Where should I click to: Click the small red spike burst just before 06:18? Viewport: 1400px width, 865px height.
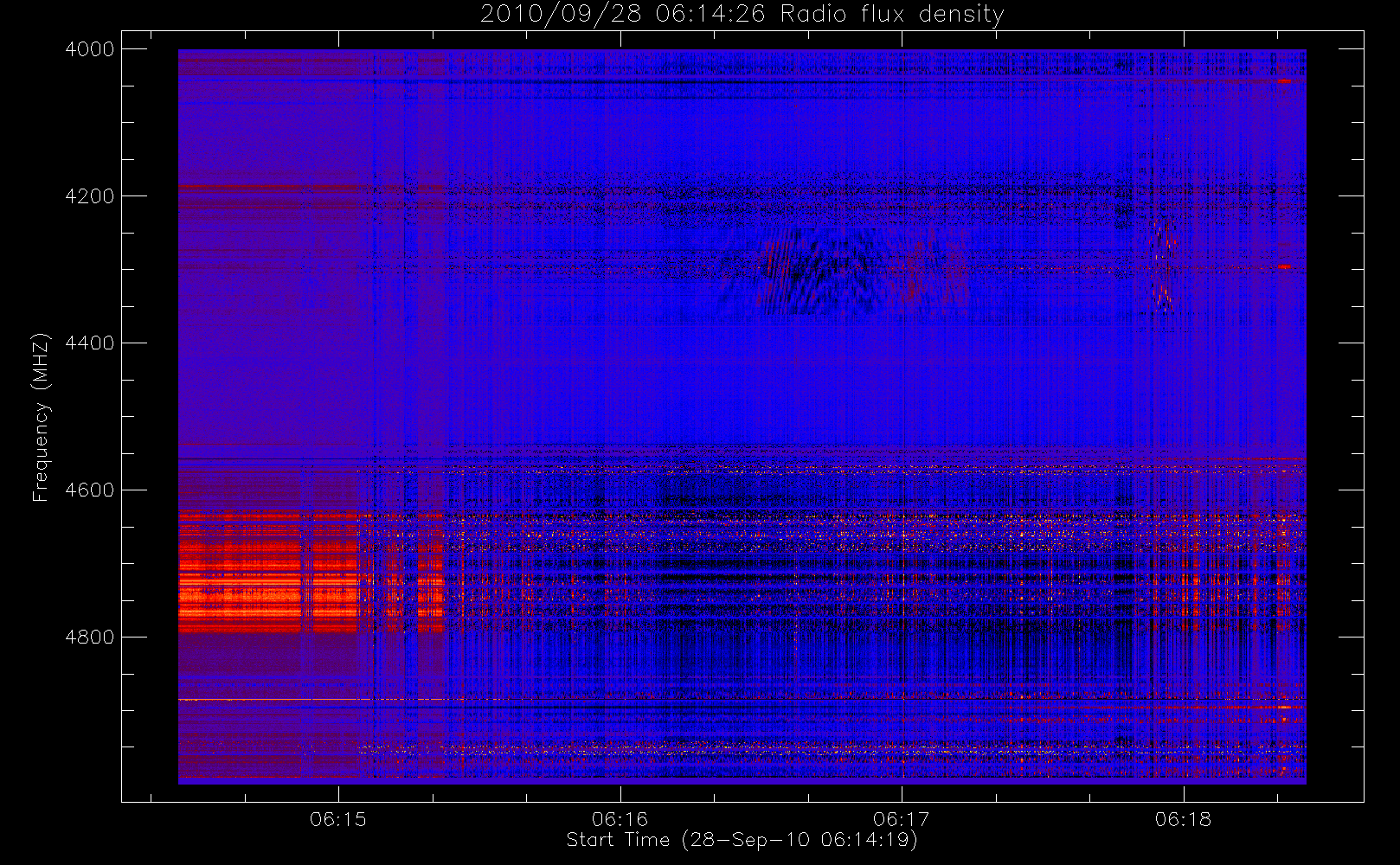click(1162, 266)
